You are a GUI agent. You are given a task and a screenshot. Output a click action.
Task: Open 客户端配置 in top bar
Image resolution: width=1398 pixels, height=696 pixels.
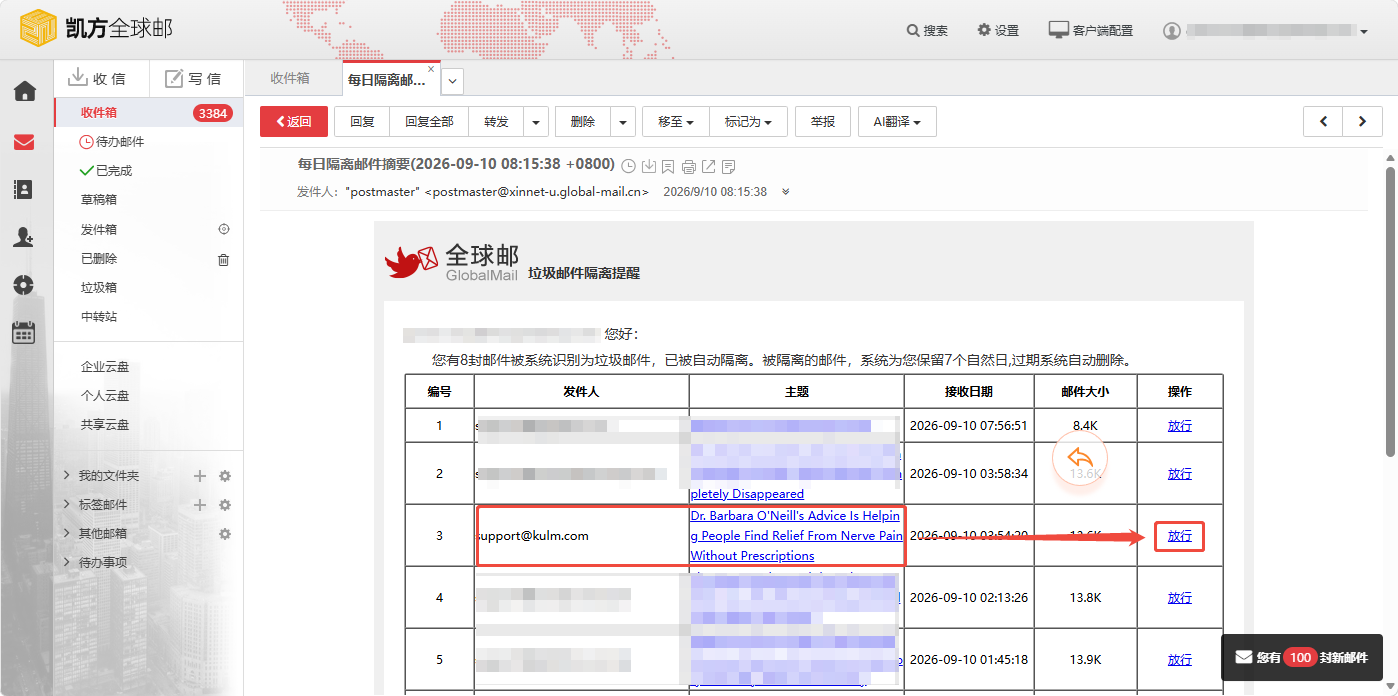(1091, 31)
